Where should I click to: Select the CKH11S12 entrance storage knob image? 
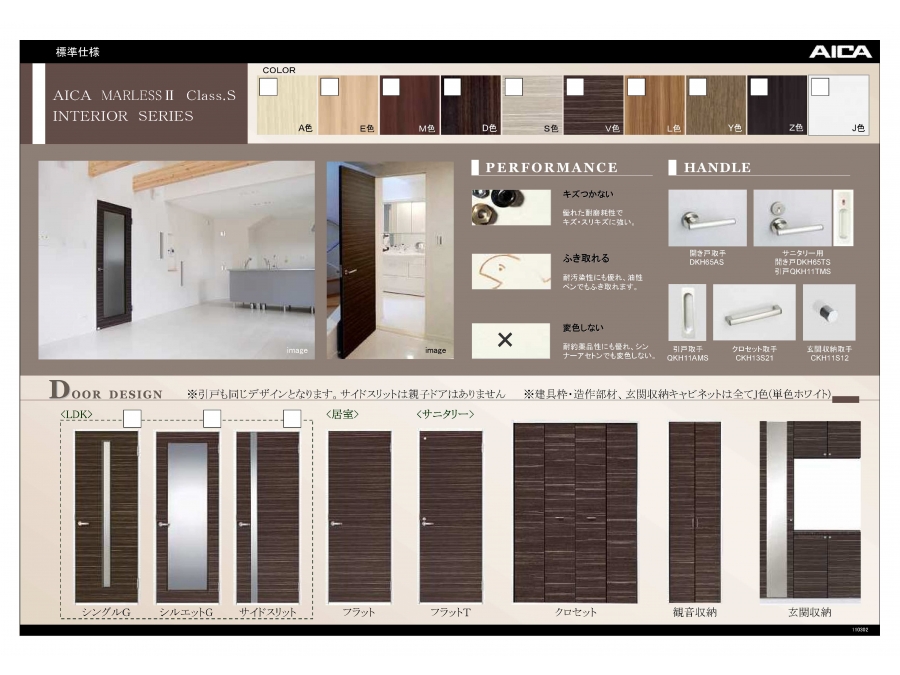point(829,312)
